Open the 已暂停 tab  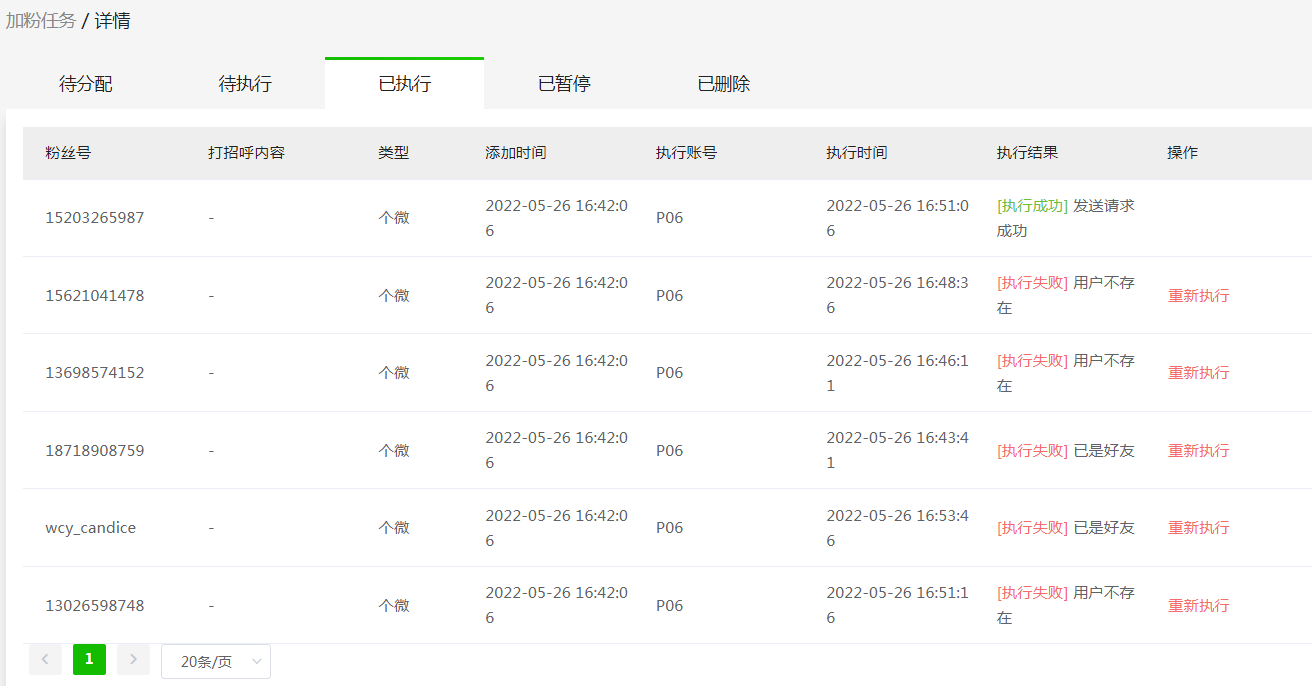click(564, 84)
